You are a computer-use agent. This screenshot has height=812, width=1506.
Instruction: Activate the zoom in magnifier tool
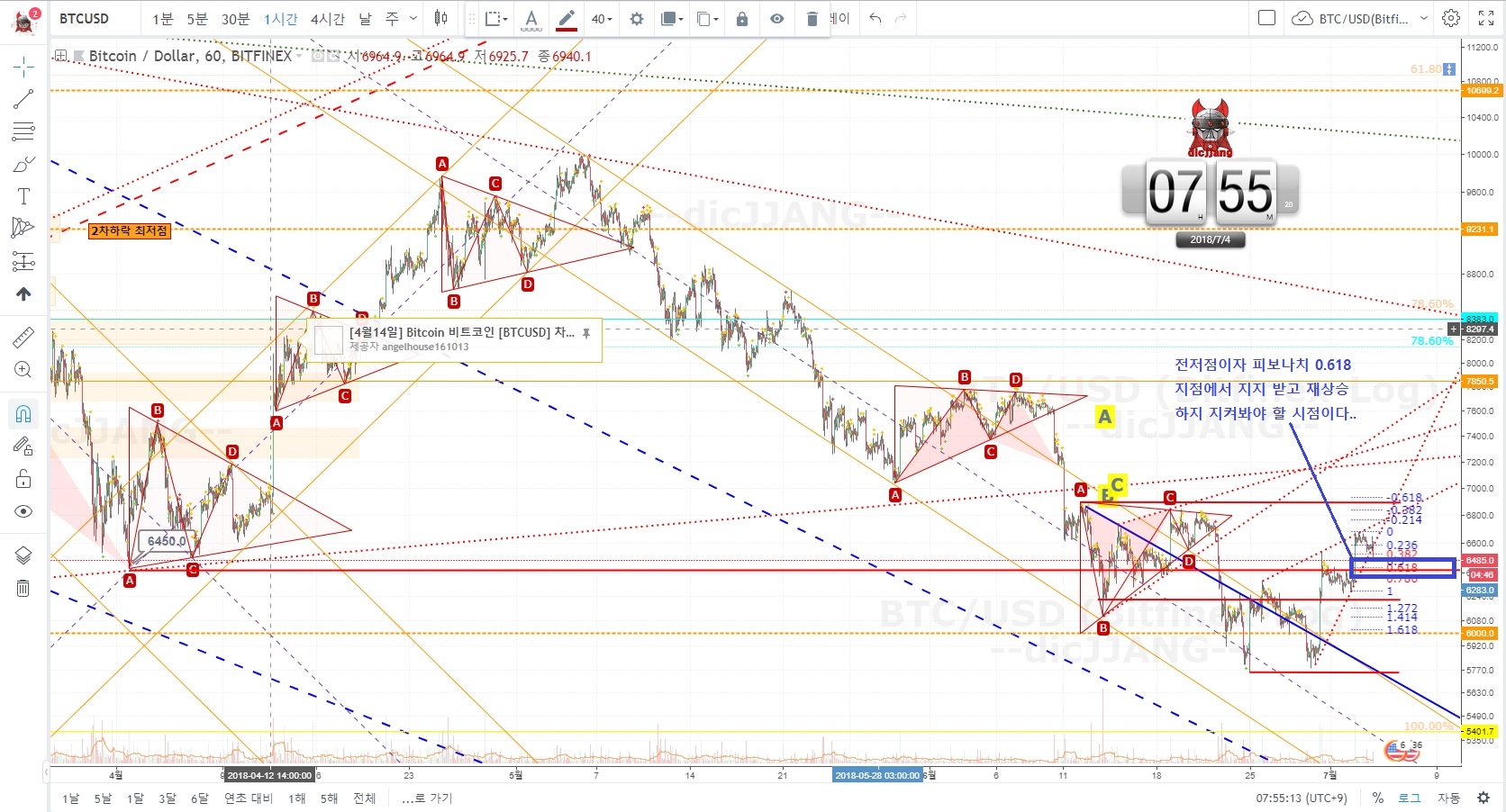23,369
